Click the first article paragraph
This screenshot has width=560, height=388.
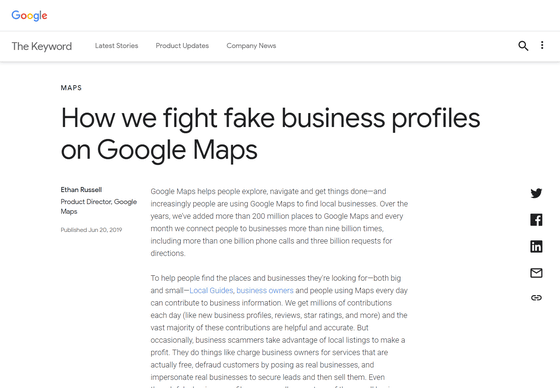click(x=279, y=222)
